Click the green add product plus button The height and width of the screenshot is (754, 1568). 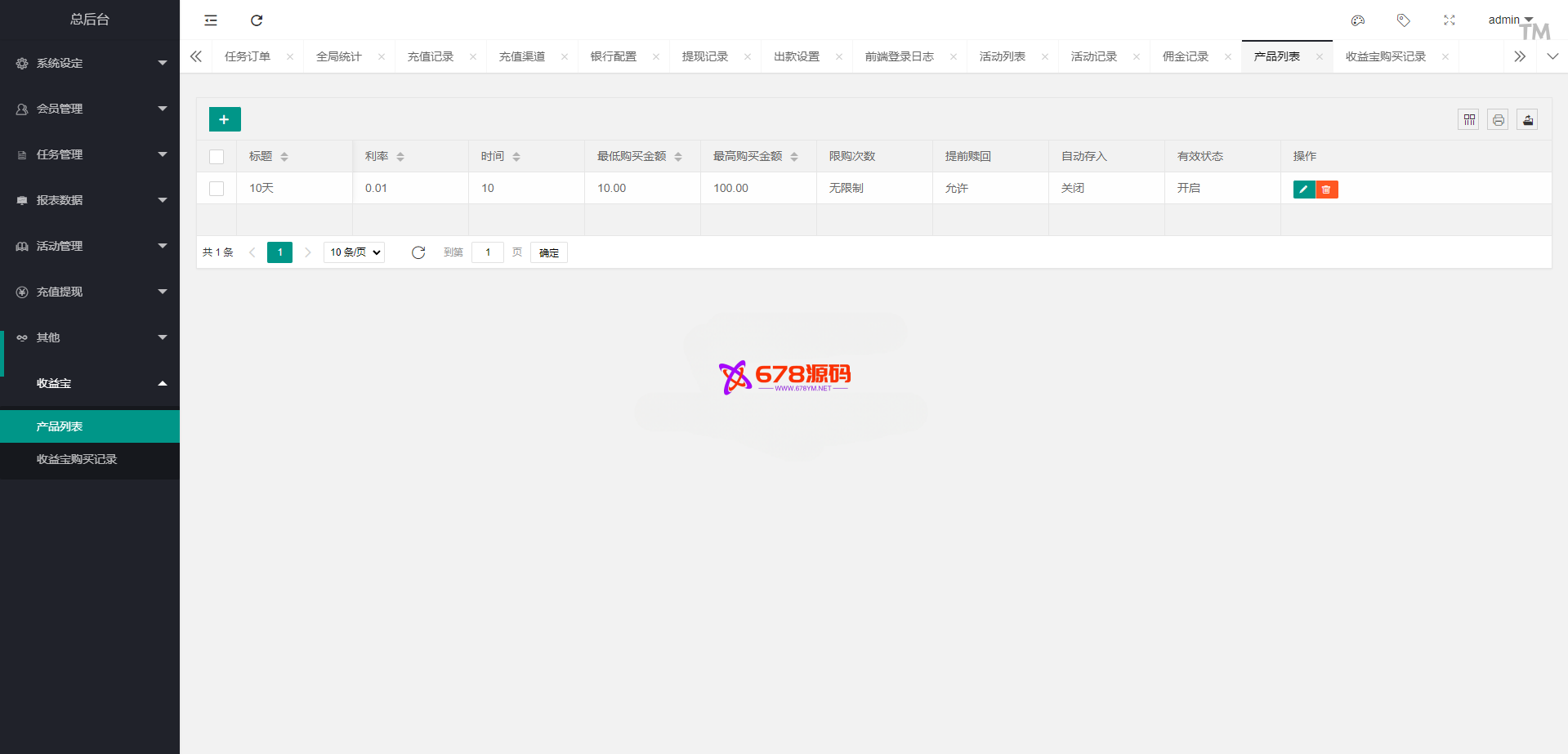(x=225, y=119)
